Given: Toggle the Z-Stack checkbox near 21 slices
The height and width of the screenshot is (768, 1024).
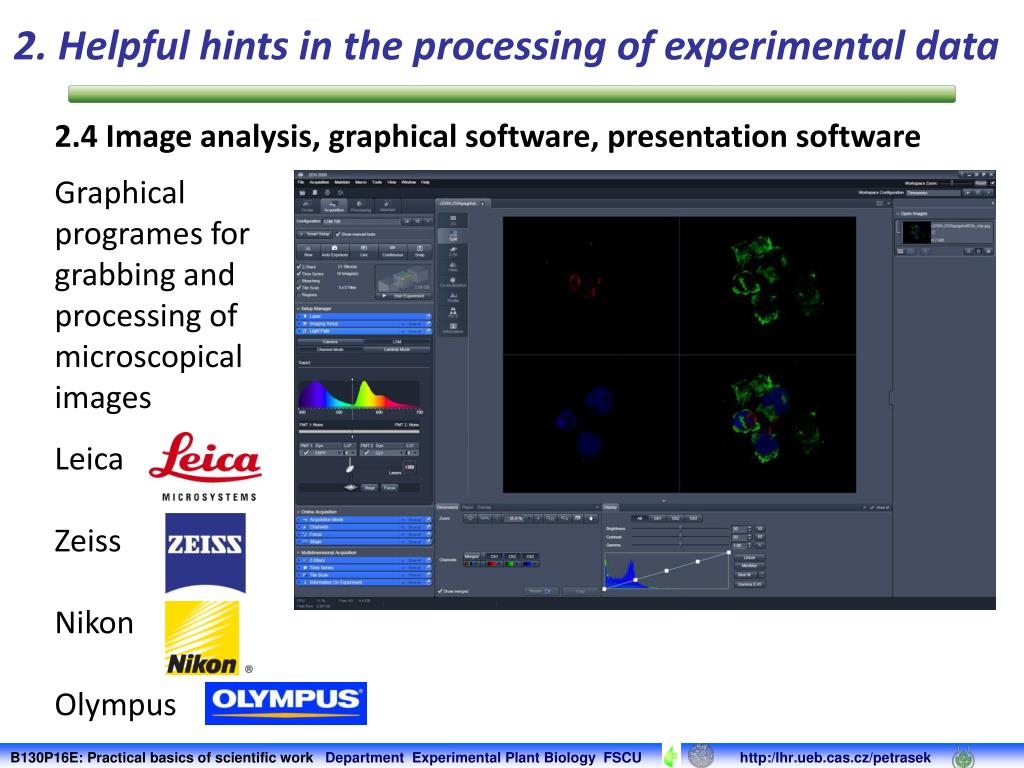Looking at the screenshot, I should click(299, 266).
